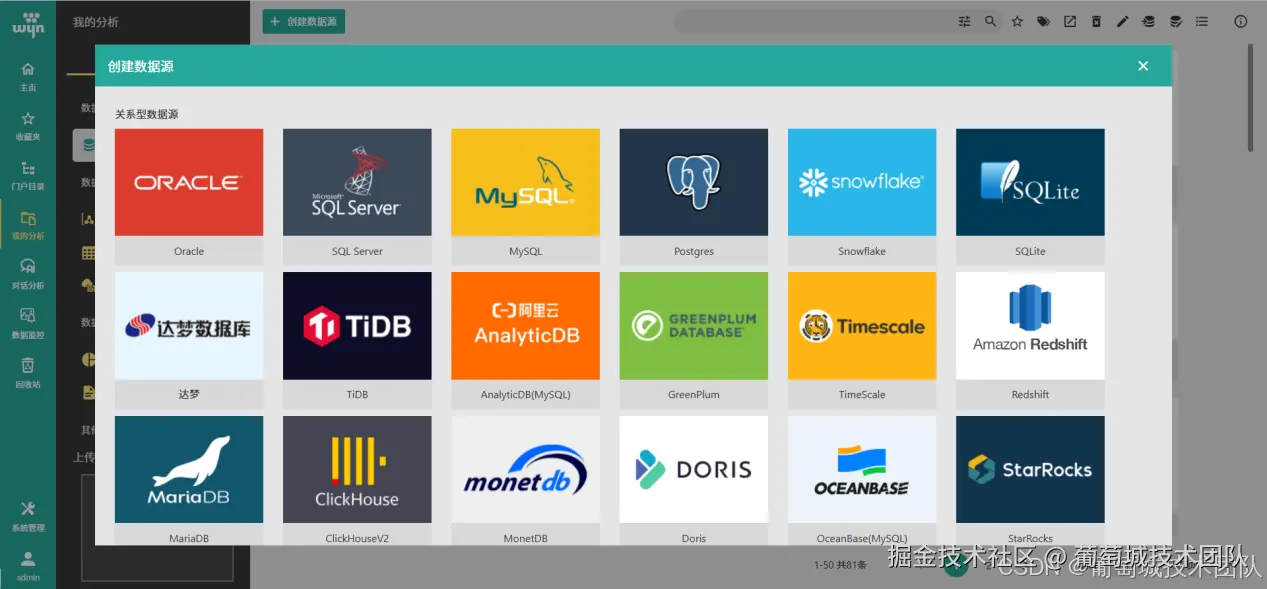Choose the MariaDB data source tile
Image resolution: width=1267 pixels, height=589 pixels.
pyautogui.click(x=189, y=481)
